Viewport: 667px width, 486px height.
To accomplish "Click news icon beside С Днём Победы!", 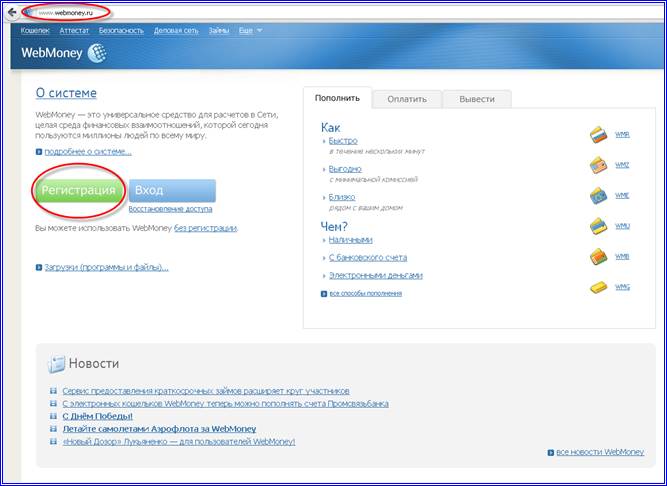I will click(54, 416).
